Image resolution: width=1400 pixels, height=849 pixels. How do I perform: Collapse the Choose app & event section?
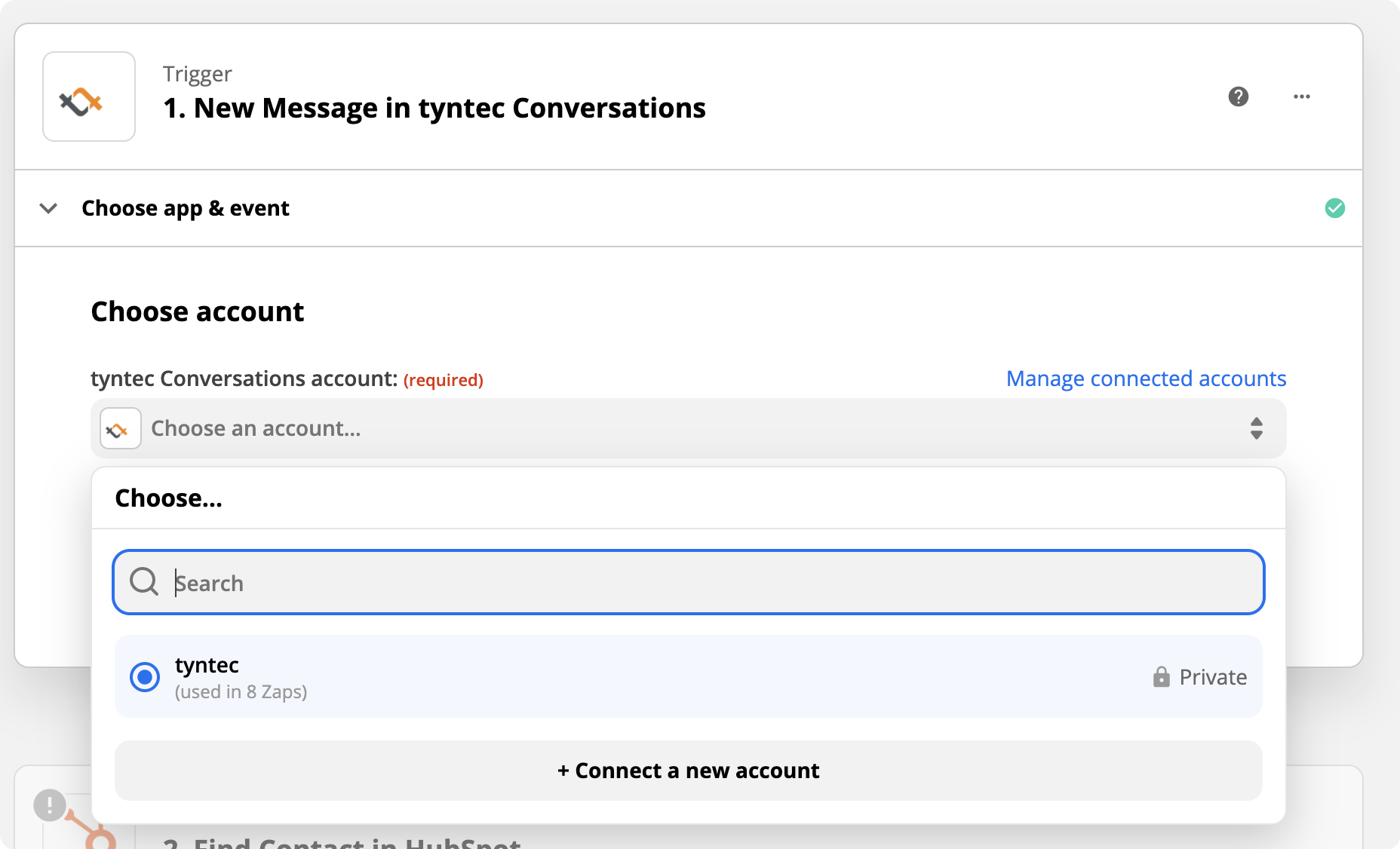pos(48,208)
